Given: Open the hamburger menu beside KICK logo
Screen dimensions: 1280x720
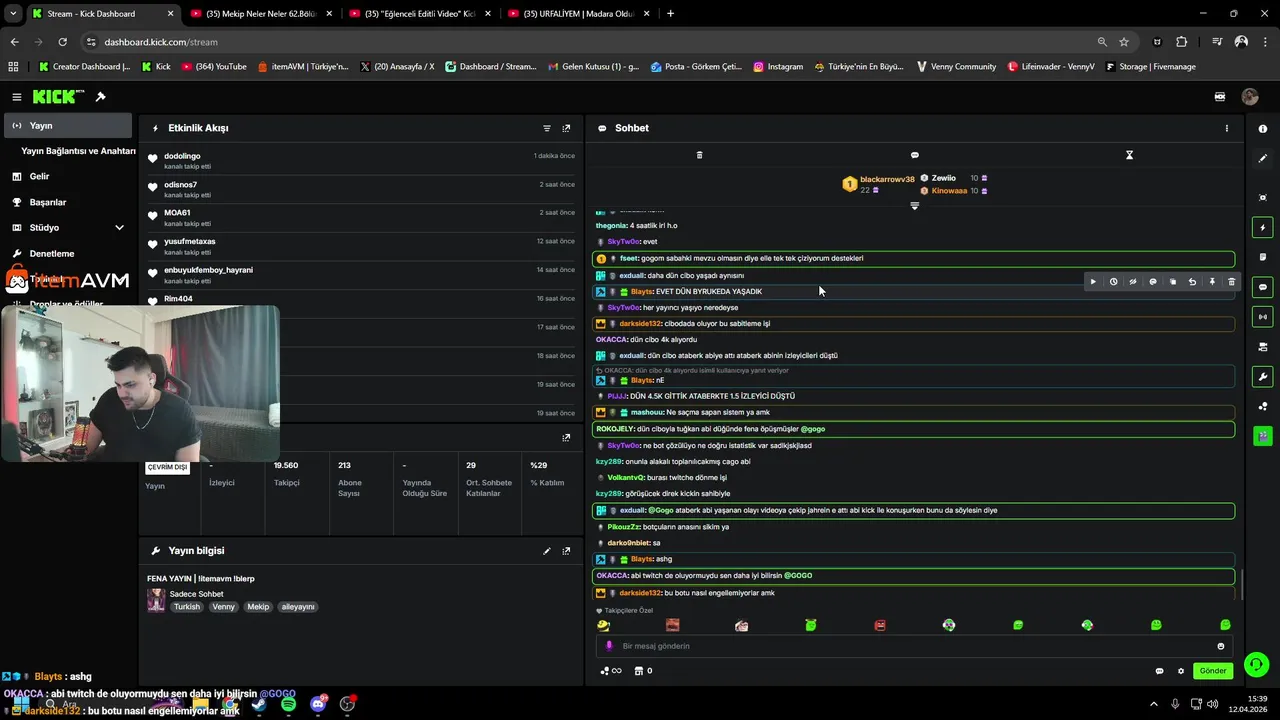Looking at the screenshot, I should [17, 97].
